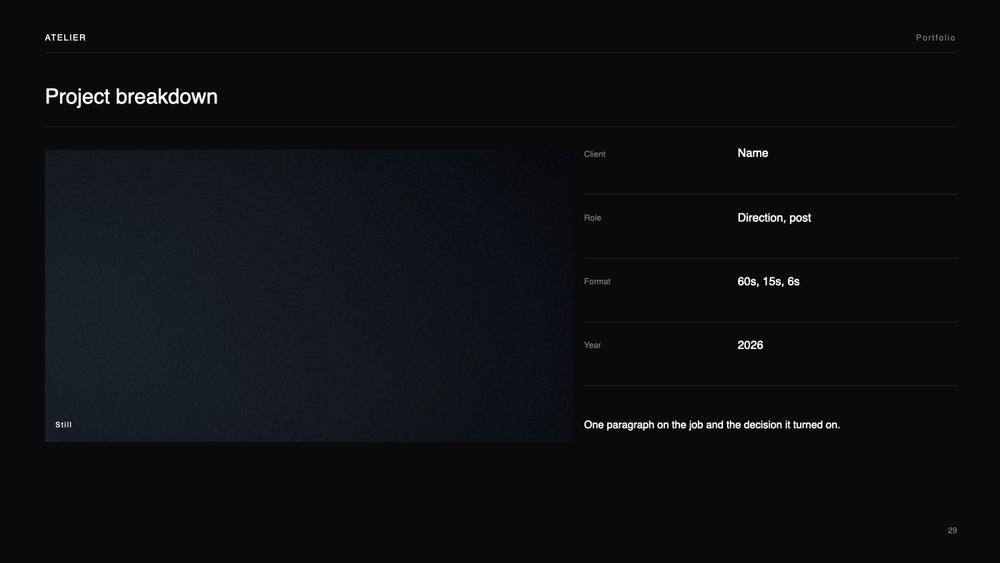Click the page number 29

pyautogui.click(x=952, y=530)
